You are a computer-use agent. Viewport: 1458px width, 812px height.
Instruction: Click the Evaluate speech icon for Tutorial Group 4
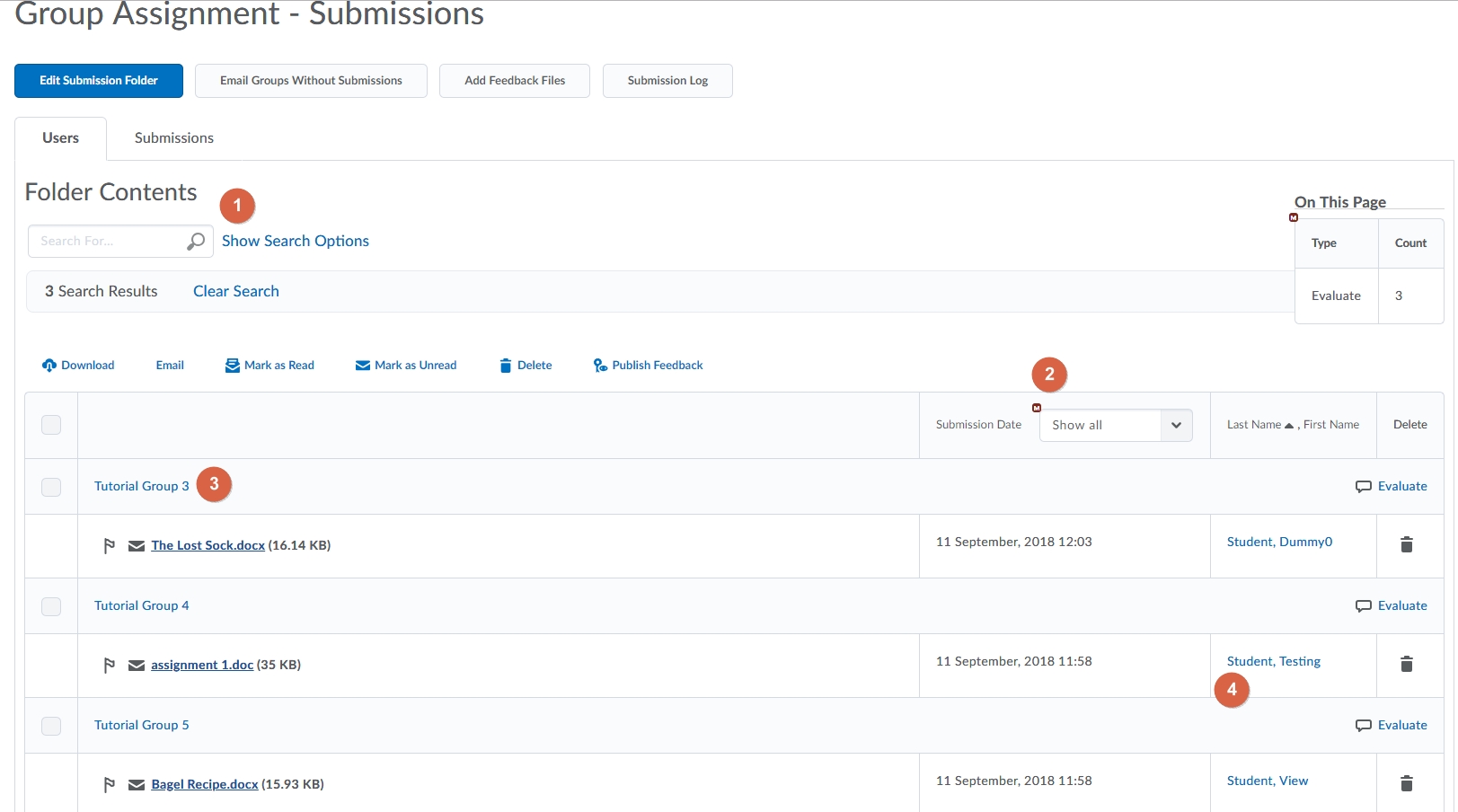coord(1364,605)
